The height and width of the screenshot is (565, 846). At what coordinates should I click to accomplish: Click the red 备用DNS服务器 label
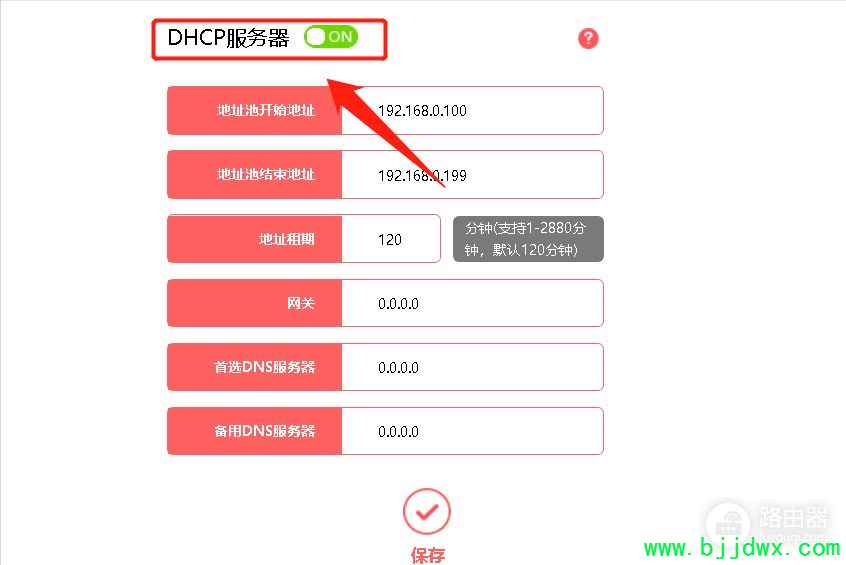pos(255,431)
